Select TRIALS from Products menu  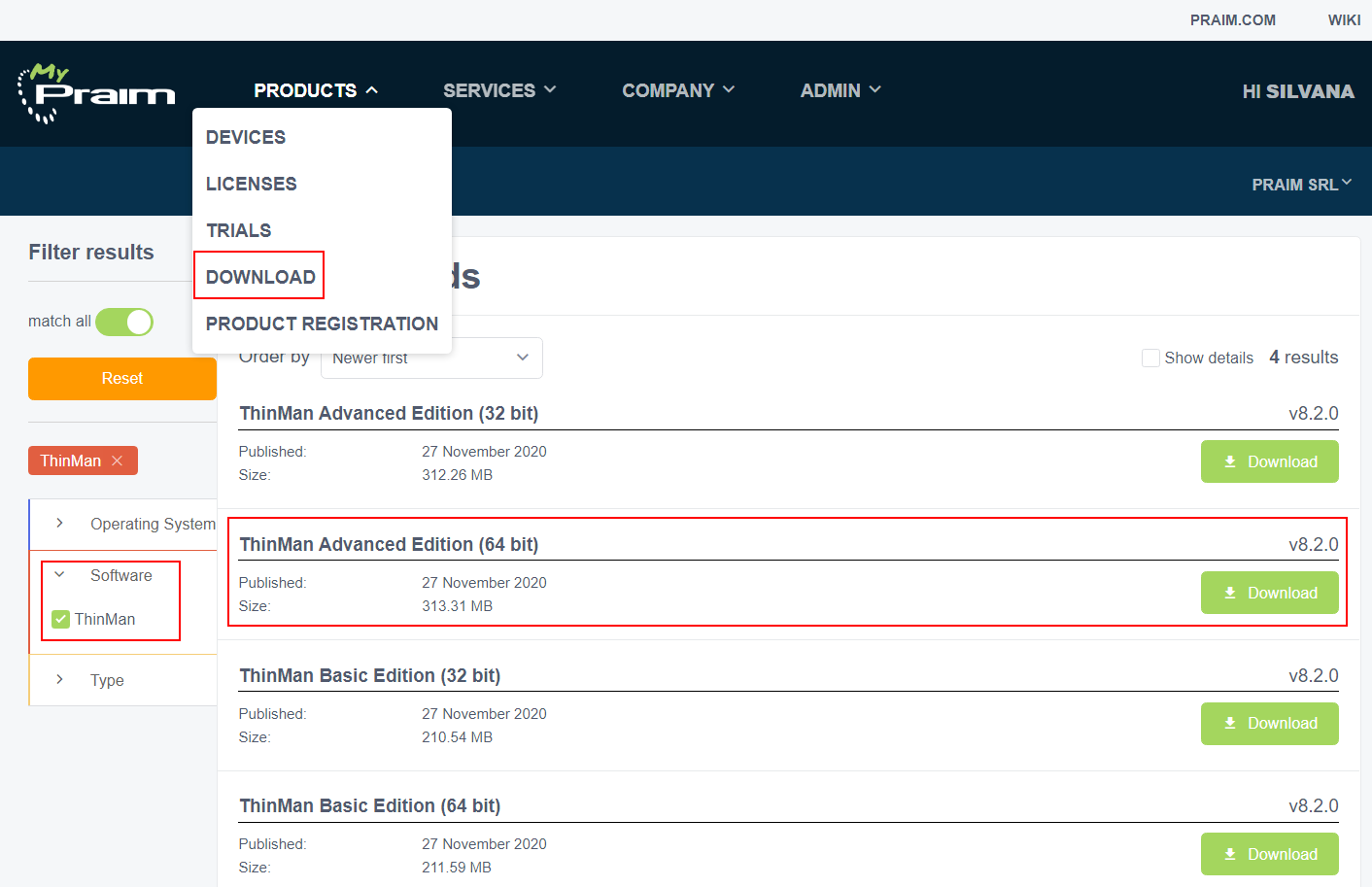point(239,230)
